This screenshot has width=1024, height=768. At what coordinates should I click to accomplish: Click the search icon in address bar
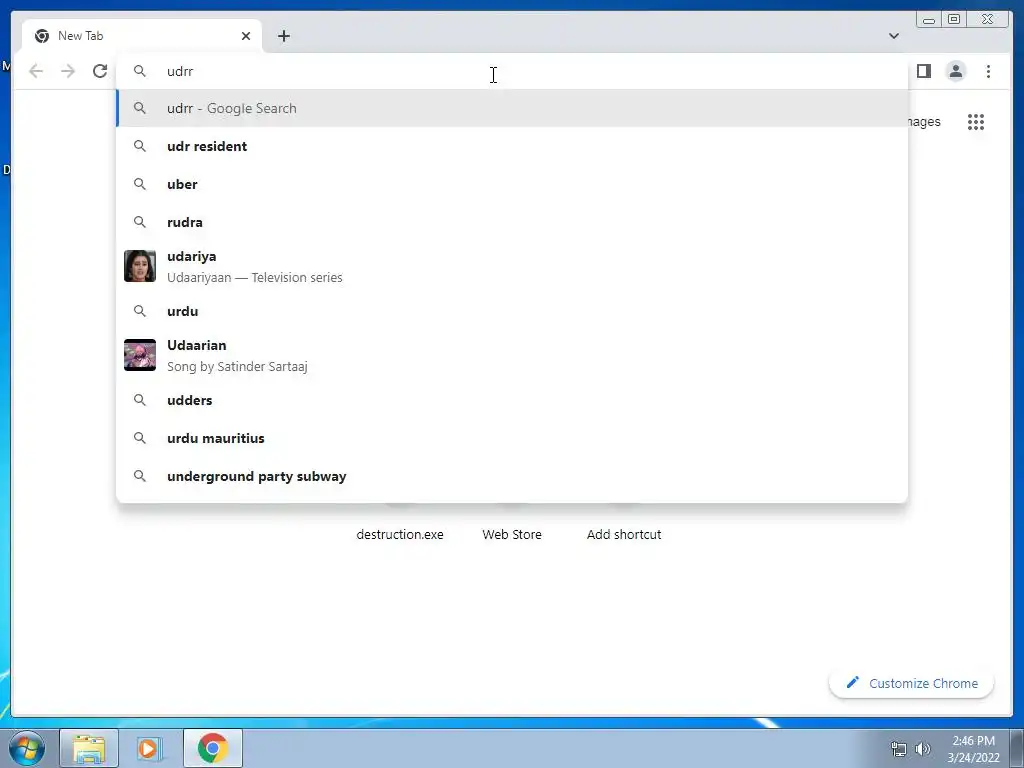140,71
